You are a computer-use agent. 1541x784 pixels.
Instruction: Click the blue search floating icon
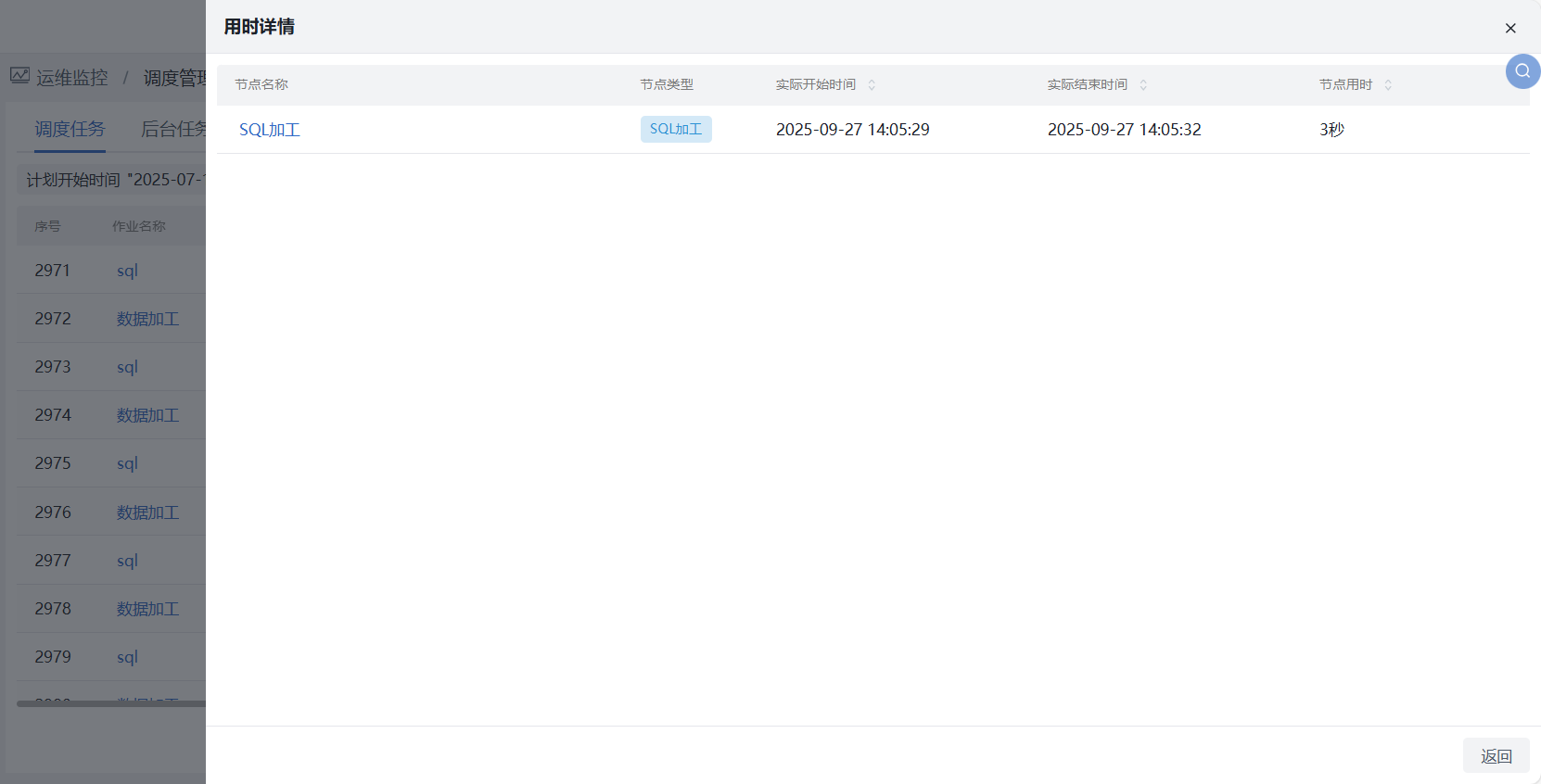[1522, 71]
